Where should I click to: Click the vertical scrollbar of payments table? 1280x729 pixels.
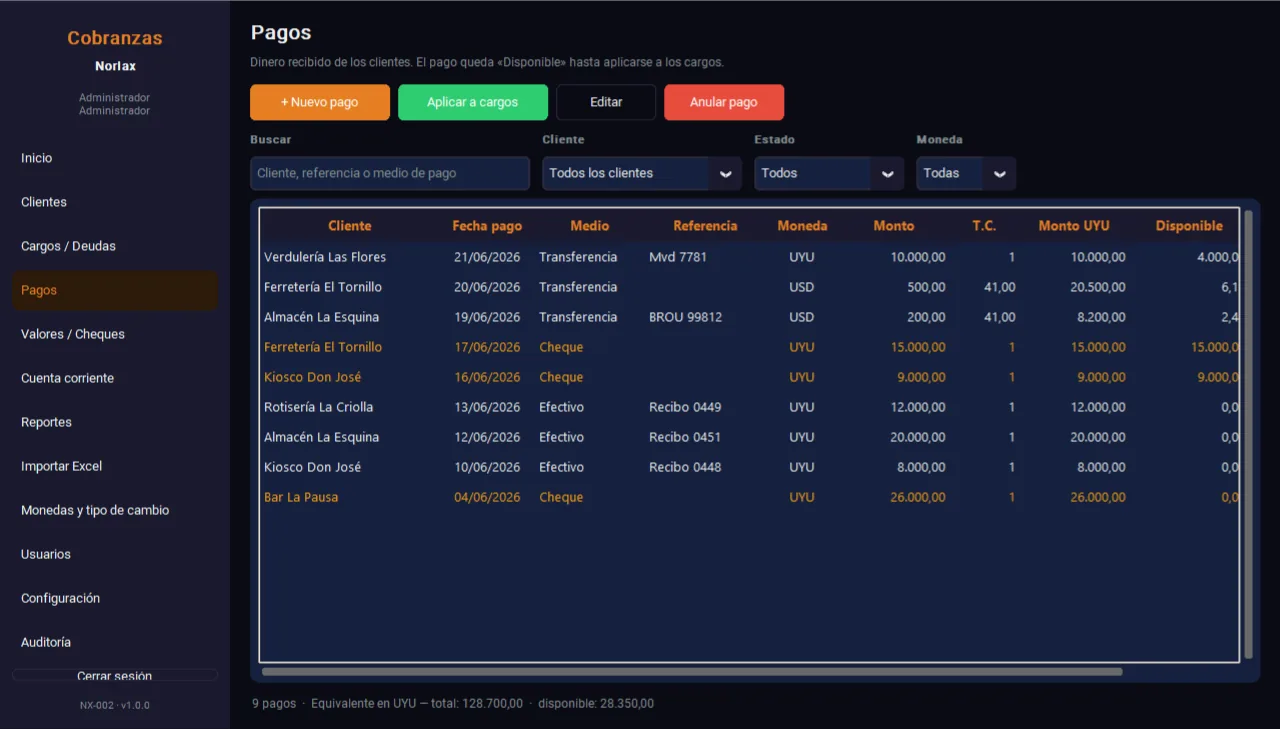(x=1247, y=433)
